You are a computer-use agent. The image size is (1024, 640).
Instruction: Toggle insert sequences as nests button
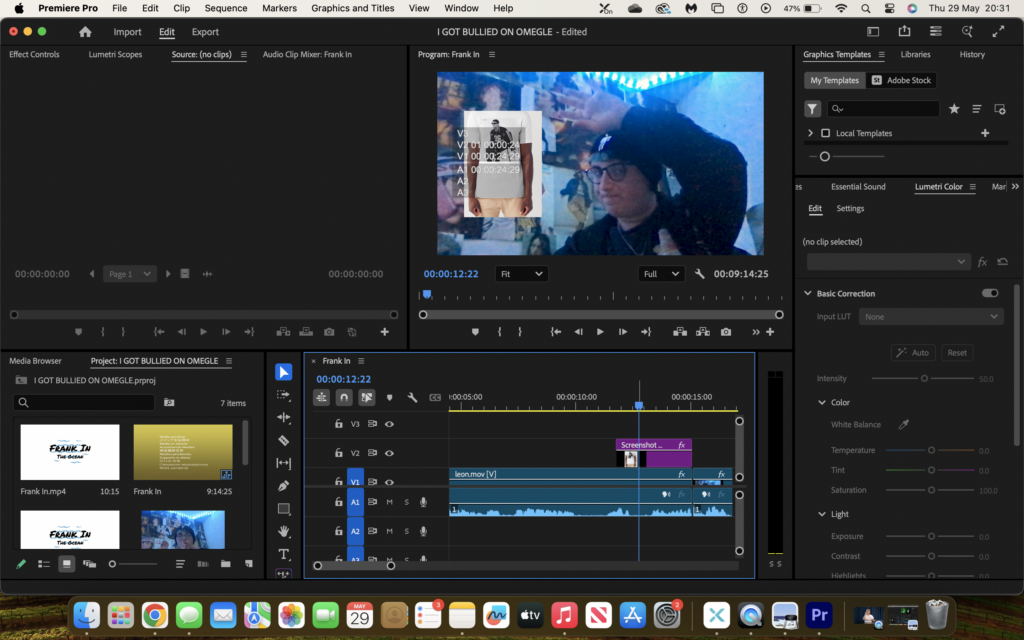pyautogui.click(x=321, y=397)
